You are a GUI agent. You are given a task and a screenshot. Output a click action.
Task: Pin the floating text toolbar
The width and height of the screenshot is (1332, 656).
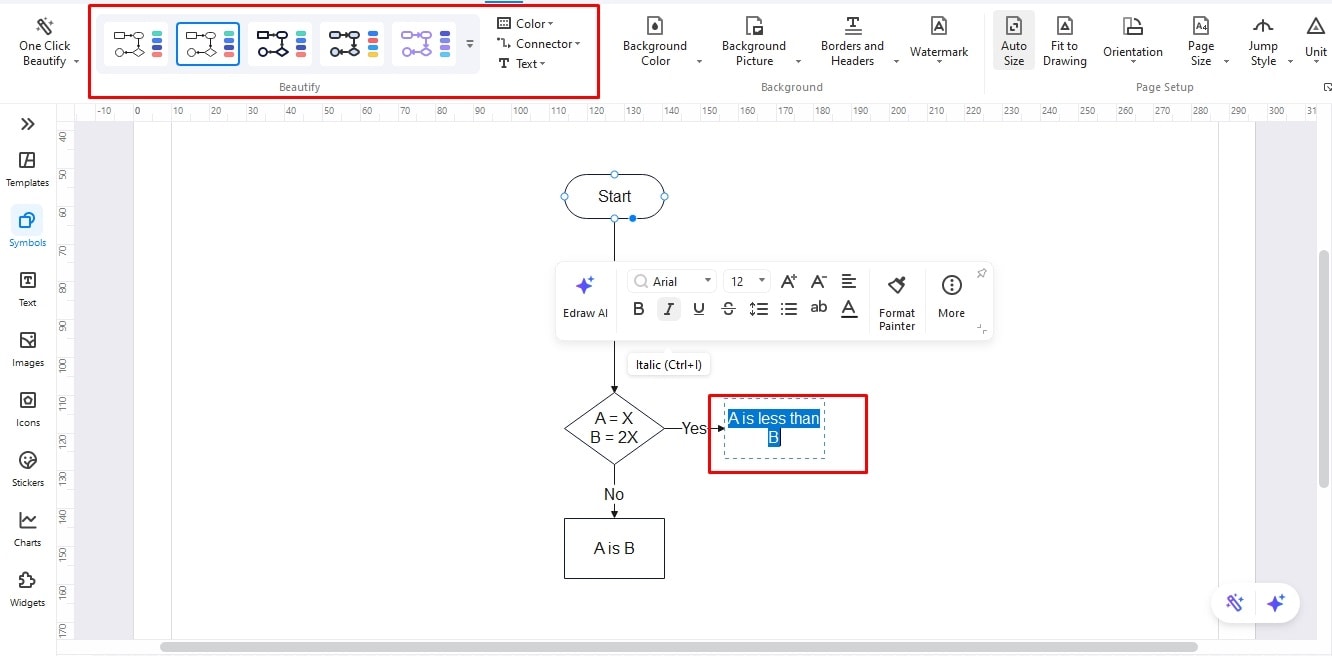point(981,273)
